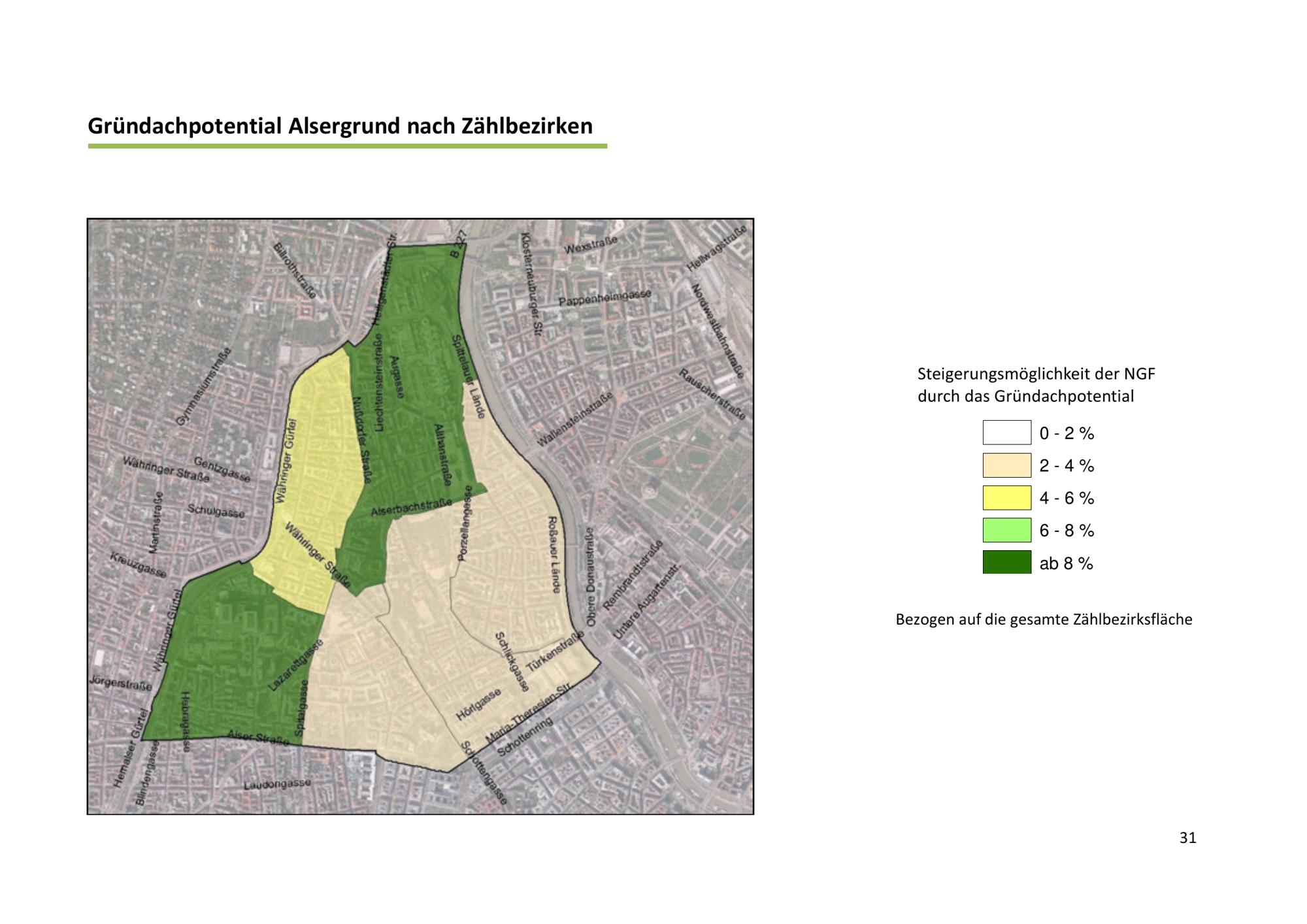Viewport: 1307px width, 924px height.
Task: Click the Lazarettgasse label in green area
Action: click(x=295, y=666)
